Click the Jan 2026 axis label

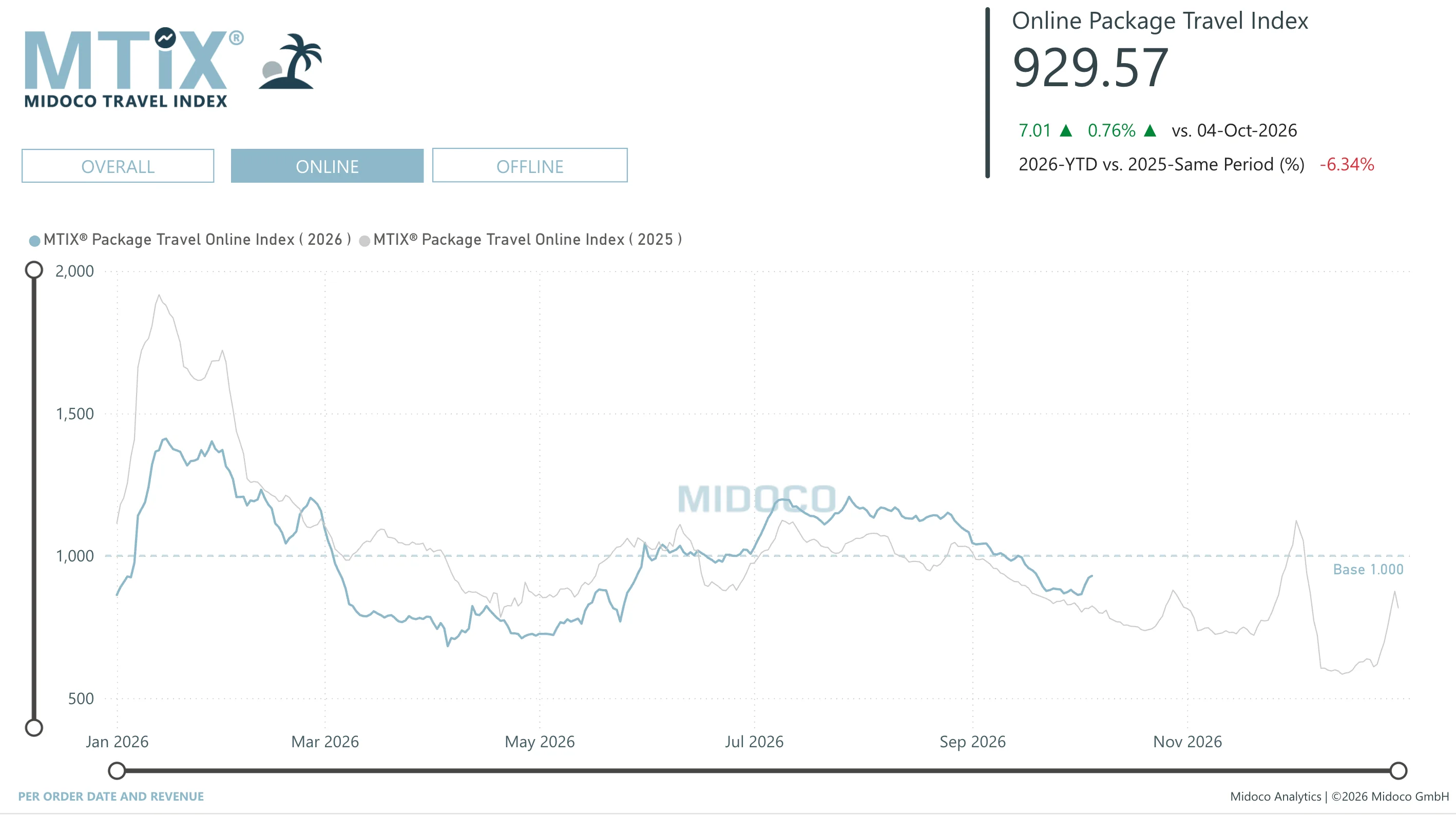click(117, 742)
